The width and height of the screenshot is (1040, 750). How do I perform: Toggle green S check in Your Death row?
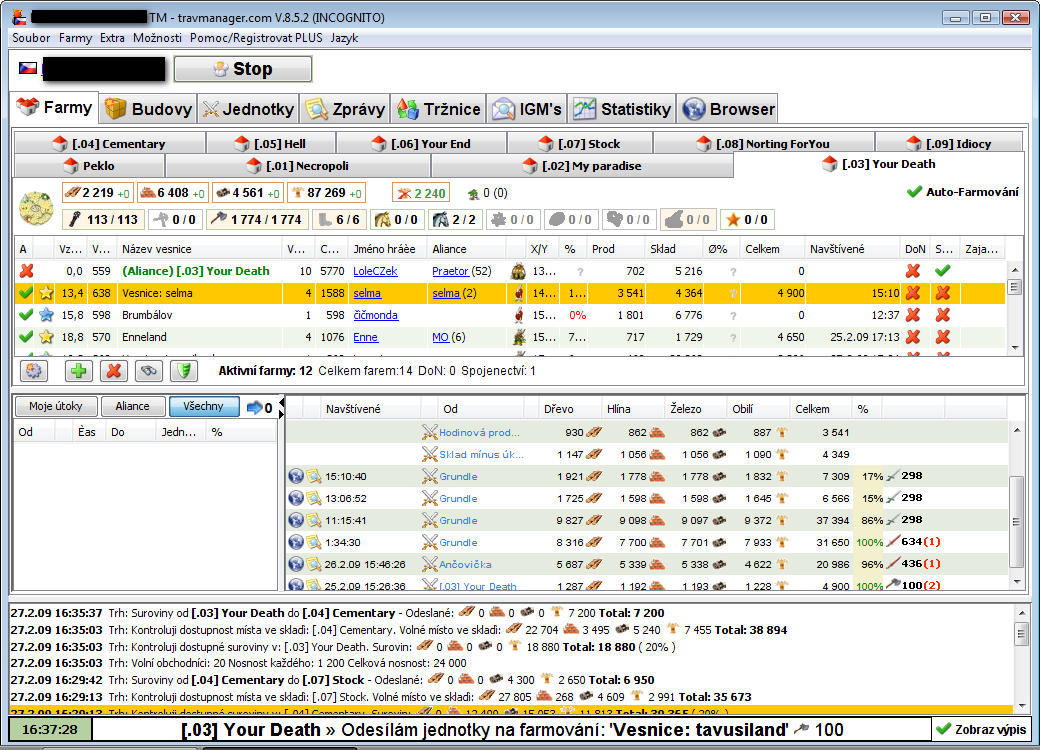click(x=942, y=271)
